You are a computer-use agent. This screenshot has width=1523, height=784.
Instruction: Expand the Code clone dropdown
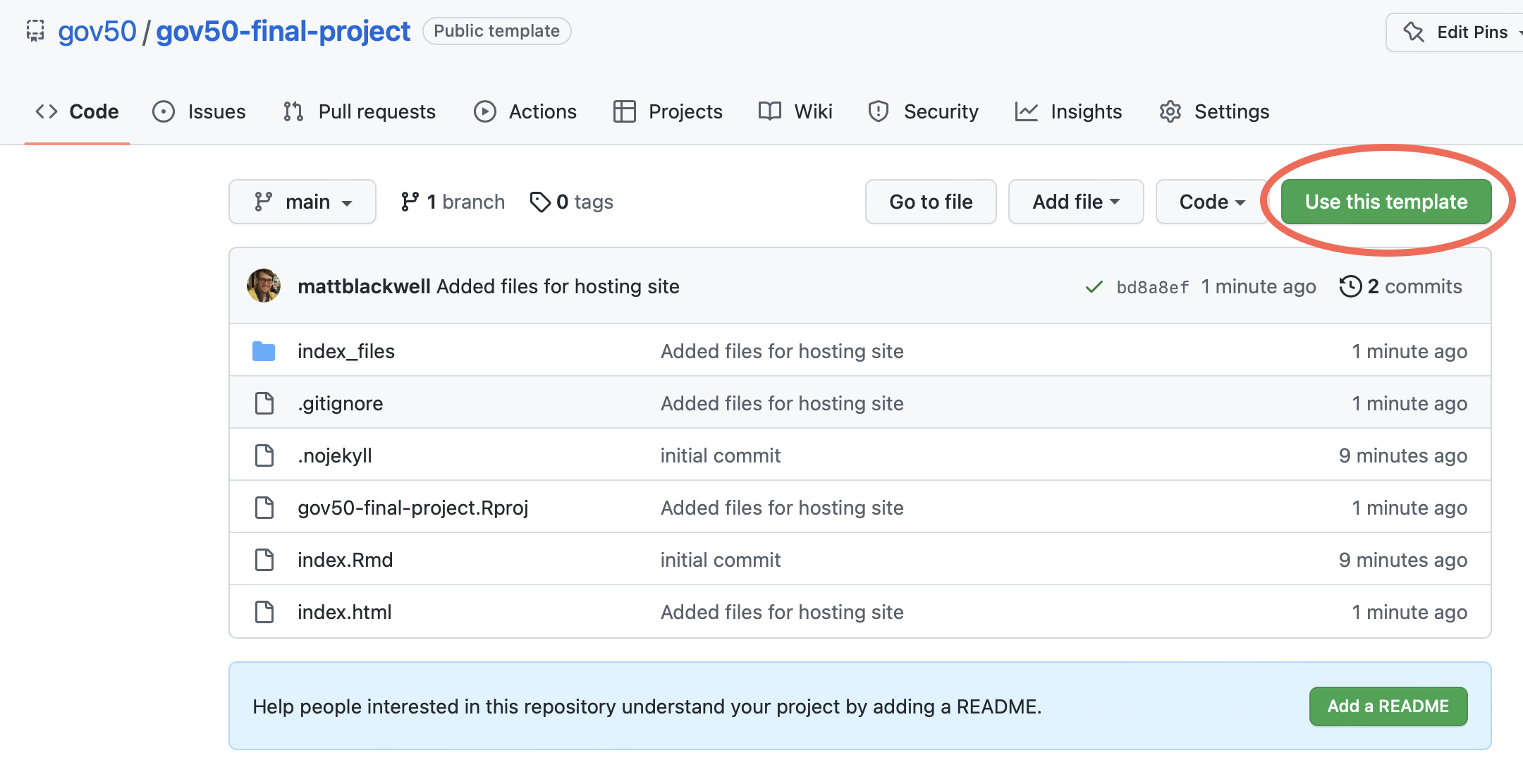pos(1212,202)
